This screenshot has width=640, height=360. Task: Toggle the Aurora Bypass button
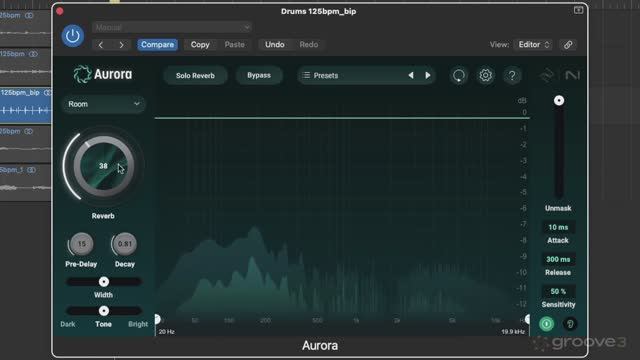pos(259,76)
